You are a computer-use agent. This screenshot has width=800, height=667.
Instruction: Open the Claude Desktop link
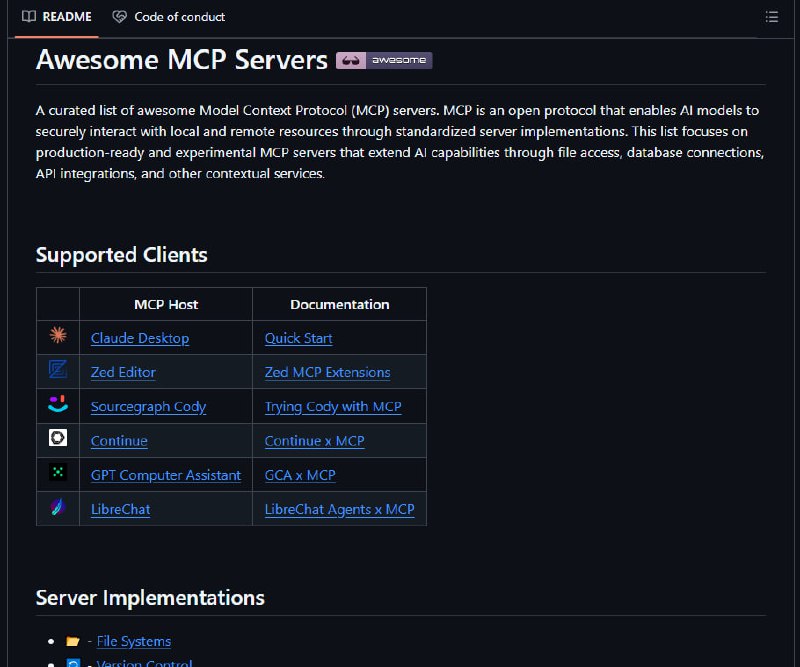(140, 338)
